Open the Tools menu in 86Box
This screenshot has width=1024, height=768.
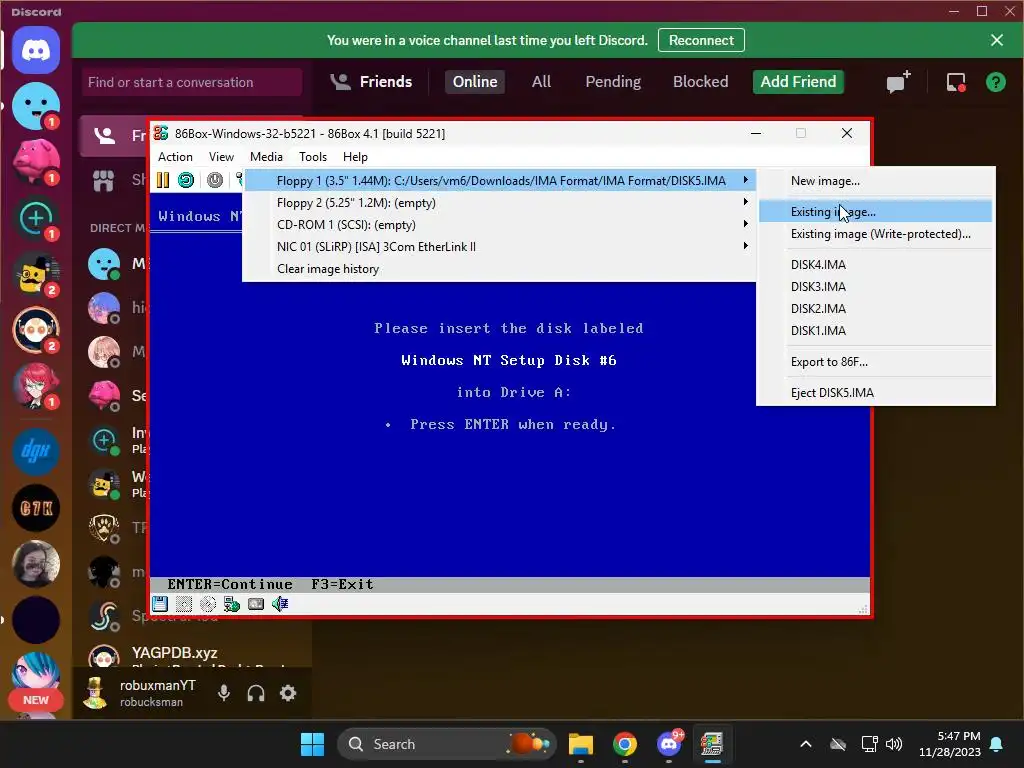313,157
